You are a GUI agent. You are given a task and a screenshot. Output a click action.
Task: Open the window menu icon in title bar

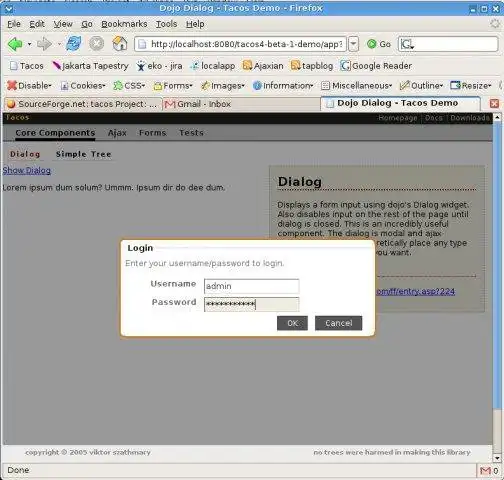click(x=8, y=8)
